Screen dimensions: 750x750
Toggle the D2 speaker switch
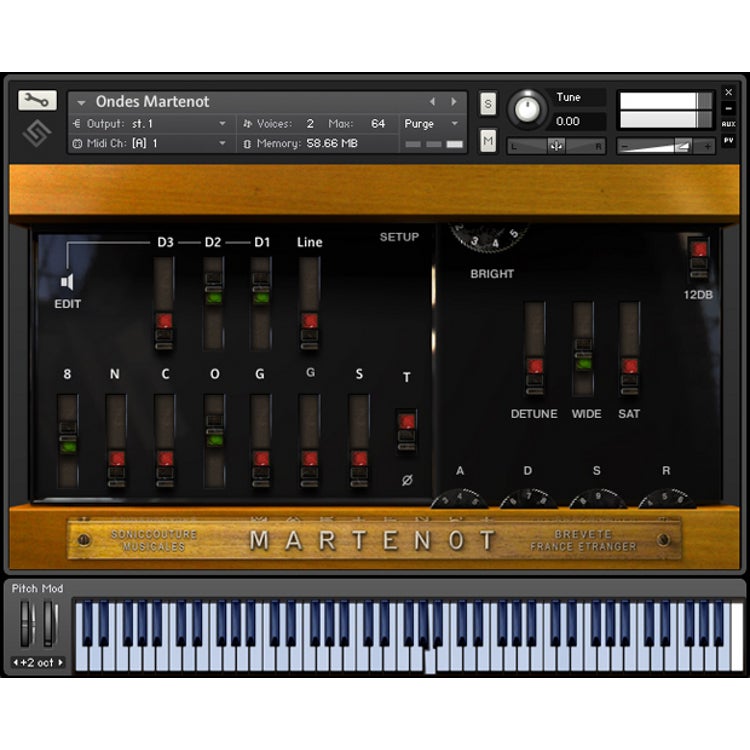pyautogui.click(x=213, y=304)
